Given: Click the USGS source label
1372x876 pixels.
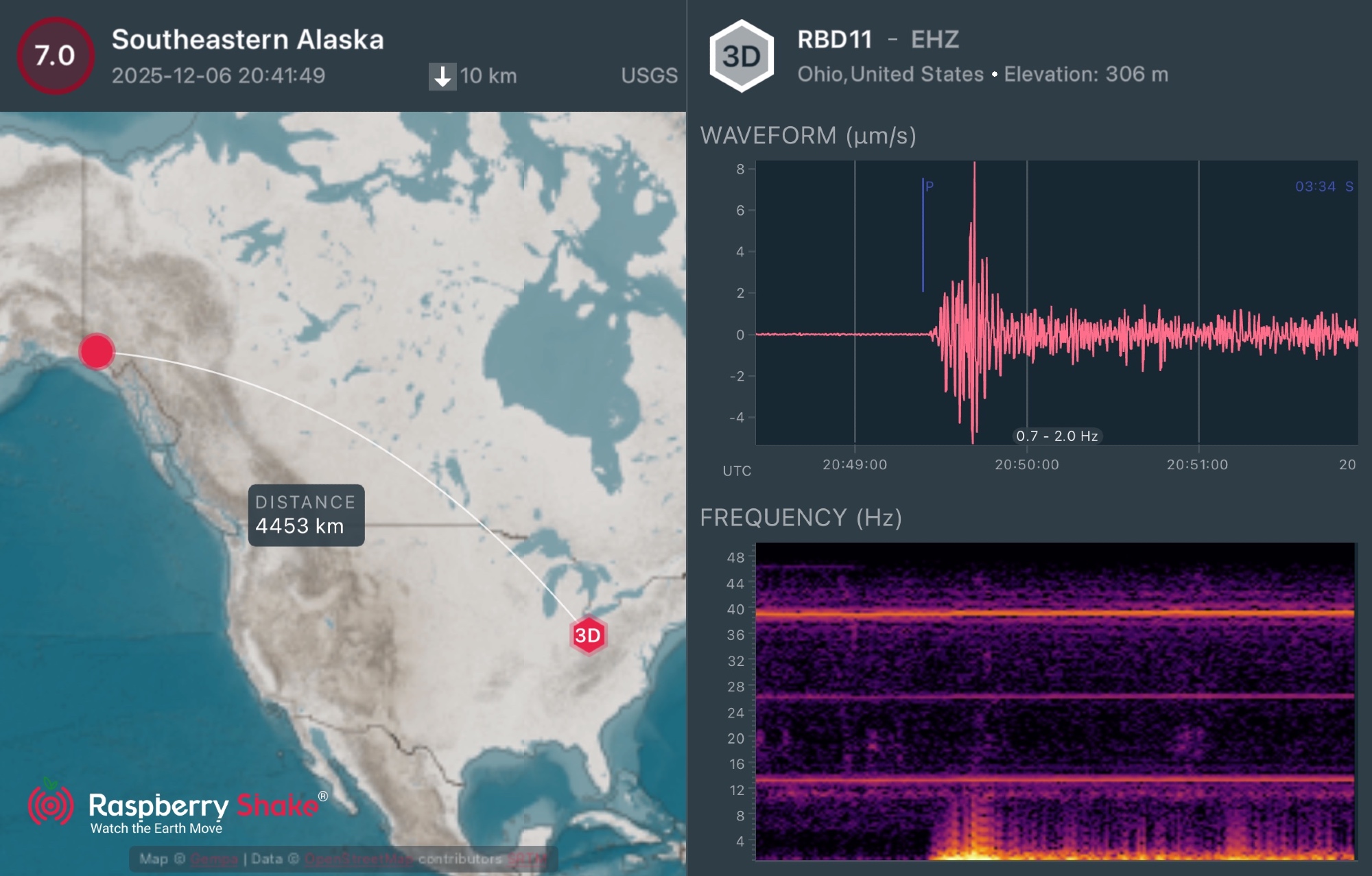Looking at the screenshot, I should [x=649, y=75].
